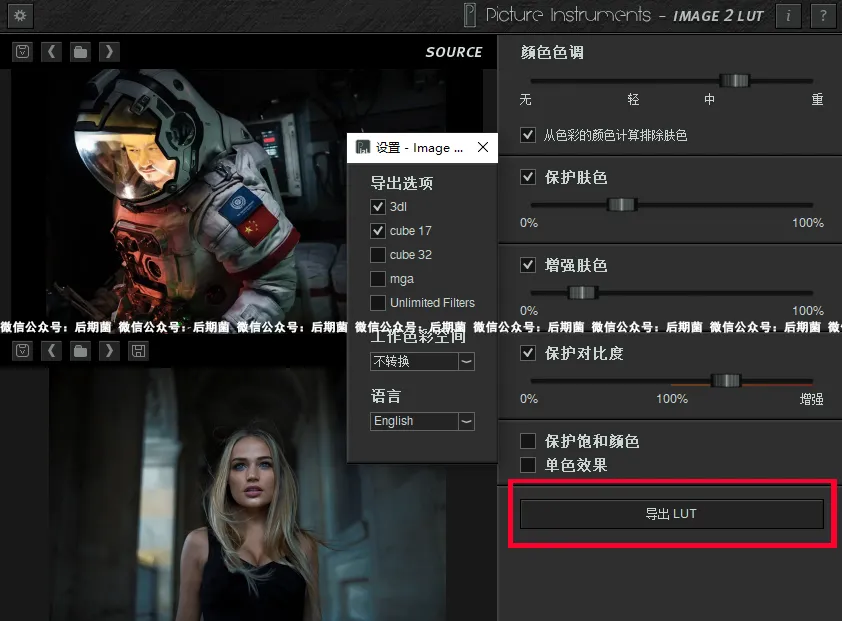Open the help question mark button

[823, 16]
